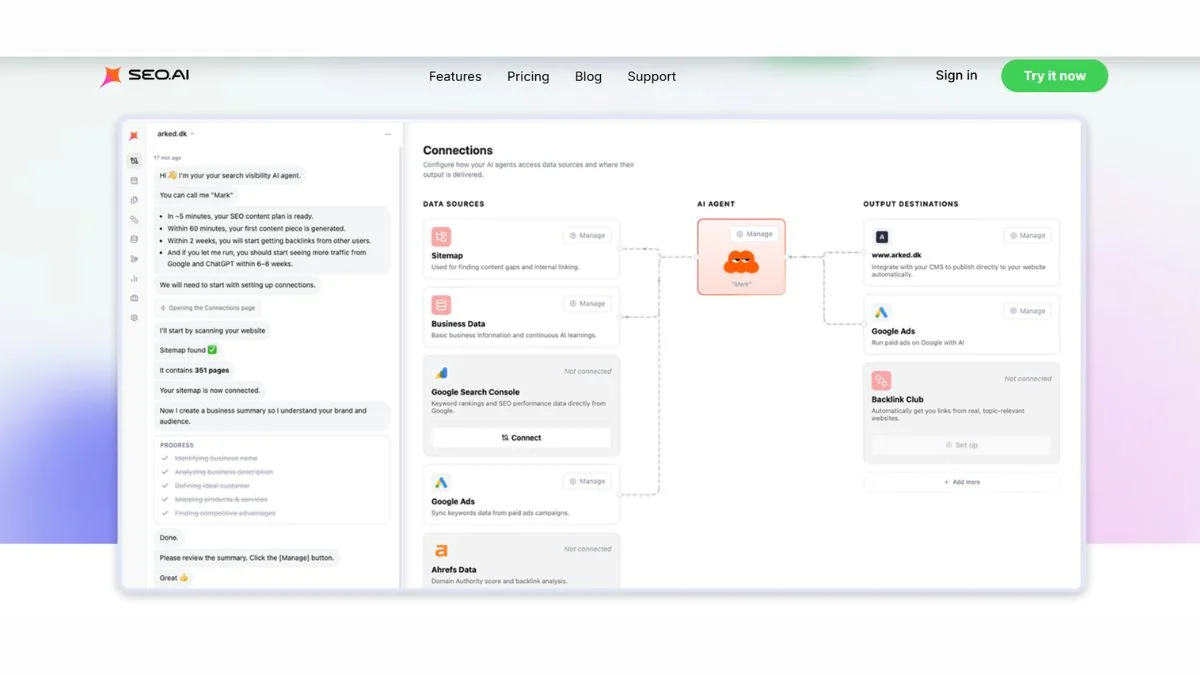Open the bar chart analytics sidebar icon
1200x675 pixels.
point(134,279)
